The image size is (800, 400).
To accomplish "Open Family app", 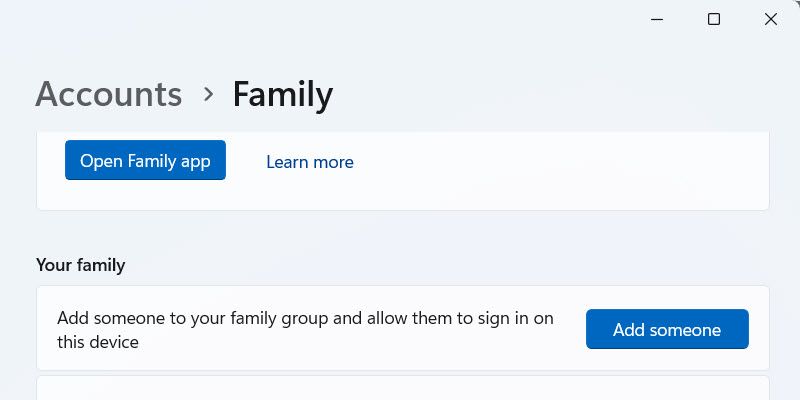I will point(145,161).
